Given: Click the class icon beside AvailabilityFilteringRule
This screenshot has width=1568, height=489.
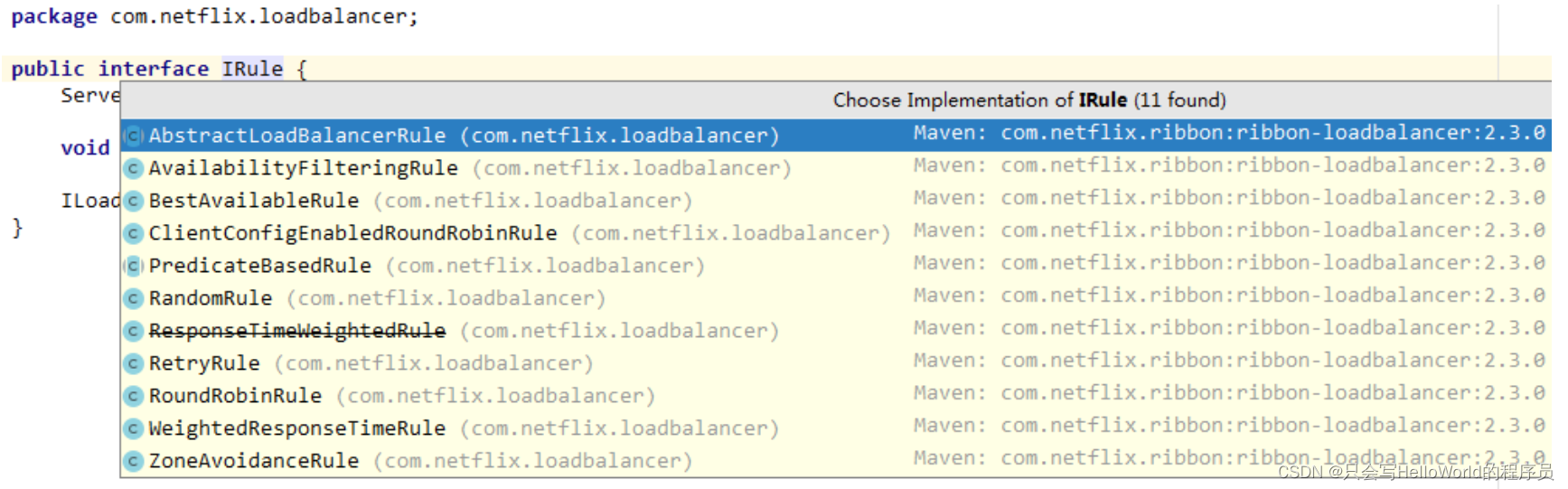Looking at the screenshot, I should pos(134,168).
